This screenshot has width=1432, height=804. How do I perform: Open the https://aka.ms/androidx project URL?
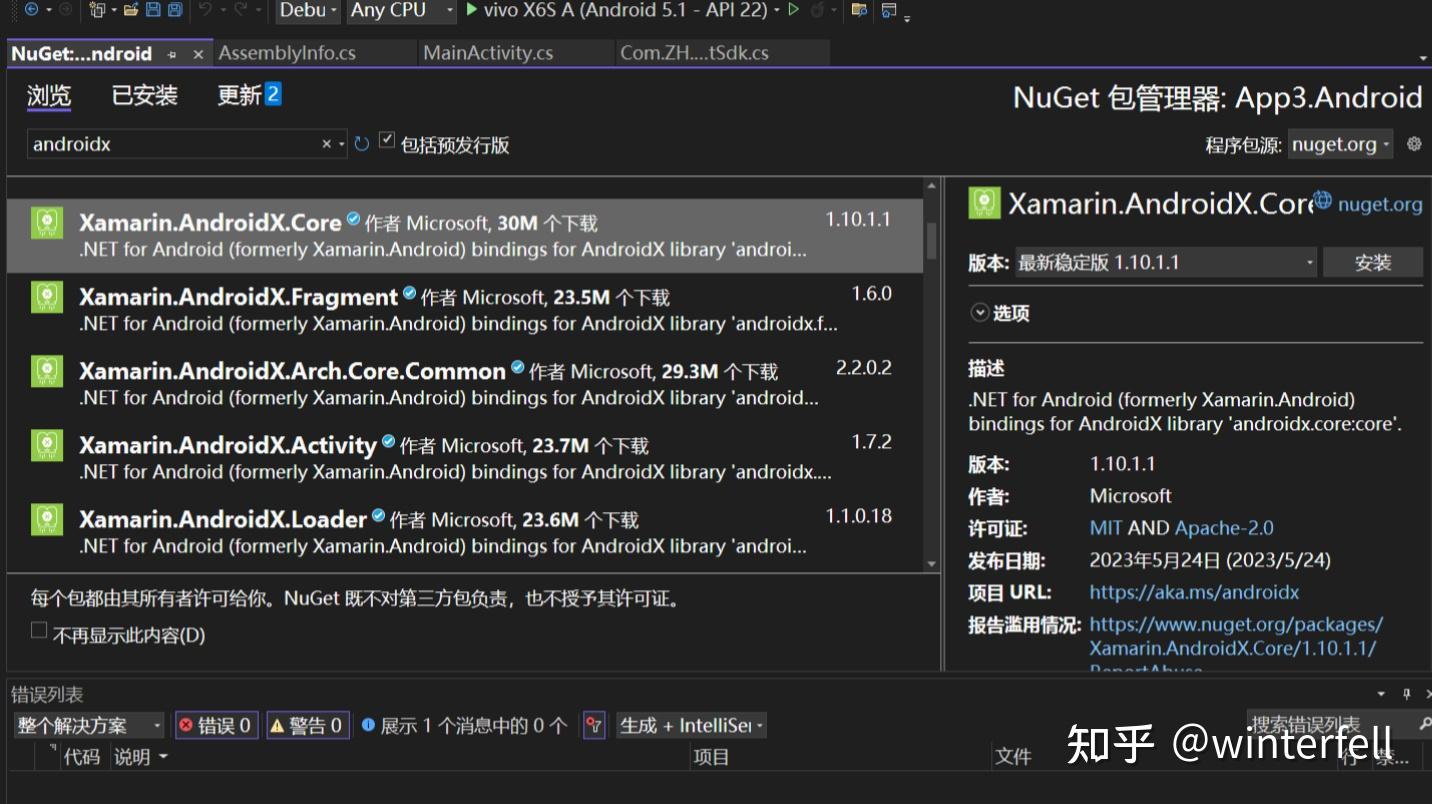tap(1194, 592)
